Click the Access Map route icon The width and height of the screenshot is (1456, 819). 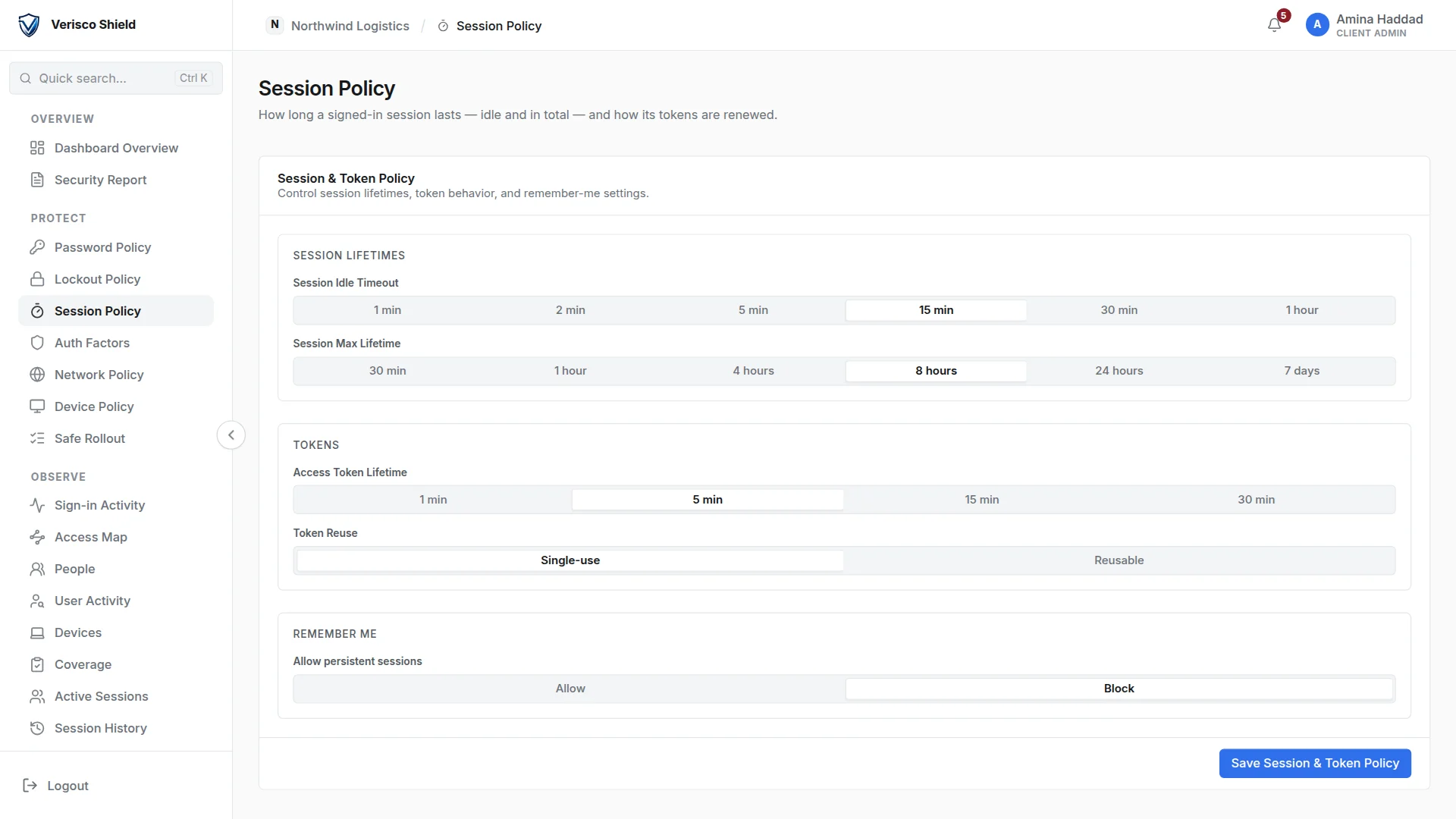(x=37, y=537)
